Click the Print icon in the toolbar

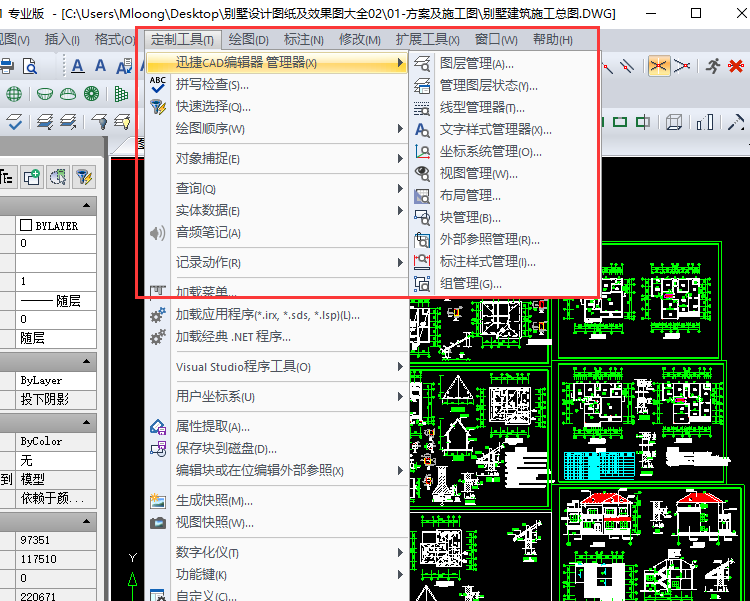(x=6, y=66)
